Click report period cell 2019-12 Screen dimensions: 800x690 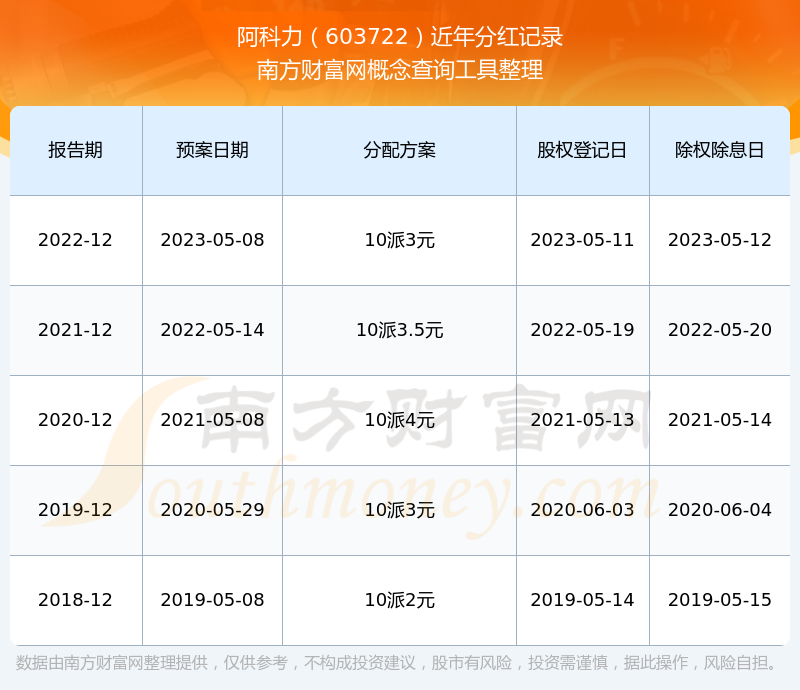pyautogui.click(x=76, y=510)
